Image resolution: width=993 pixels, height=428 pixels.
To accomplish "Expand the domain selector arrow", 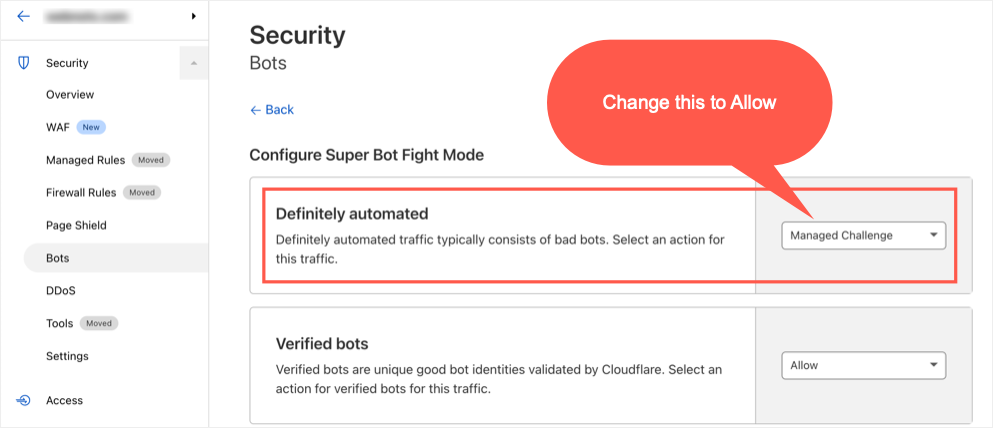I will pos(193,16).
